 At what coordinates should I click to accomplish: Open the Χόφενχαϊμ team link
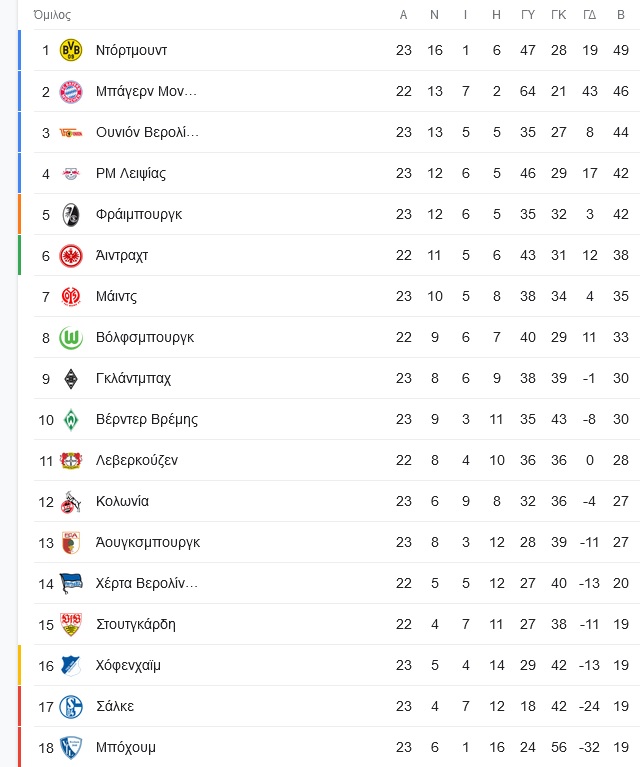[128, 665]
